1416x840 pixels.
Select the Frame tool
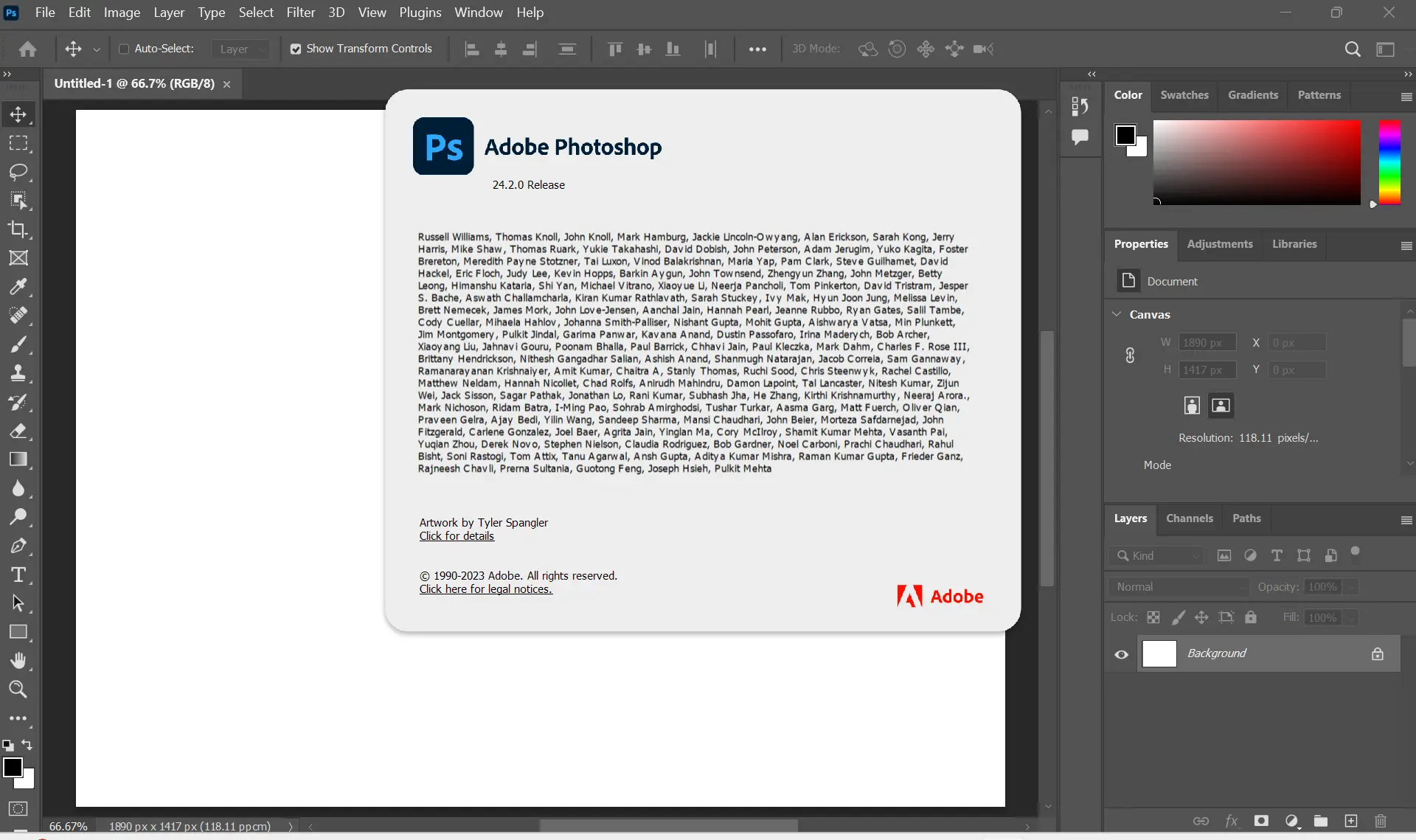(x=18, y=258)
